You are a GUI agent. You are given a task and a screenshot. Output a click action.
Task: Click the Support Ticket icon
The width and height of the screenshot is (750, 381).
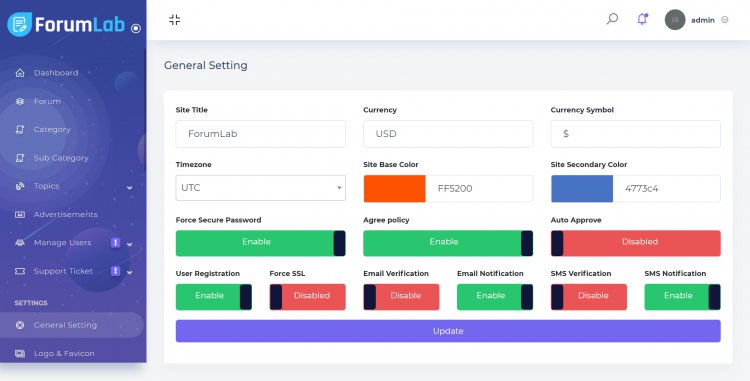20,271
